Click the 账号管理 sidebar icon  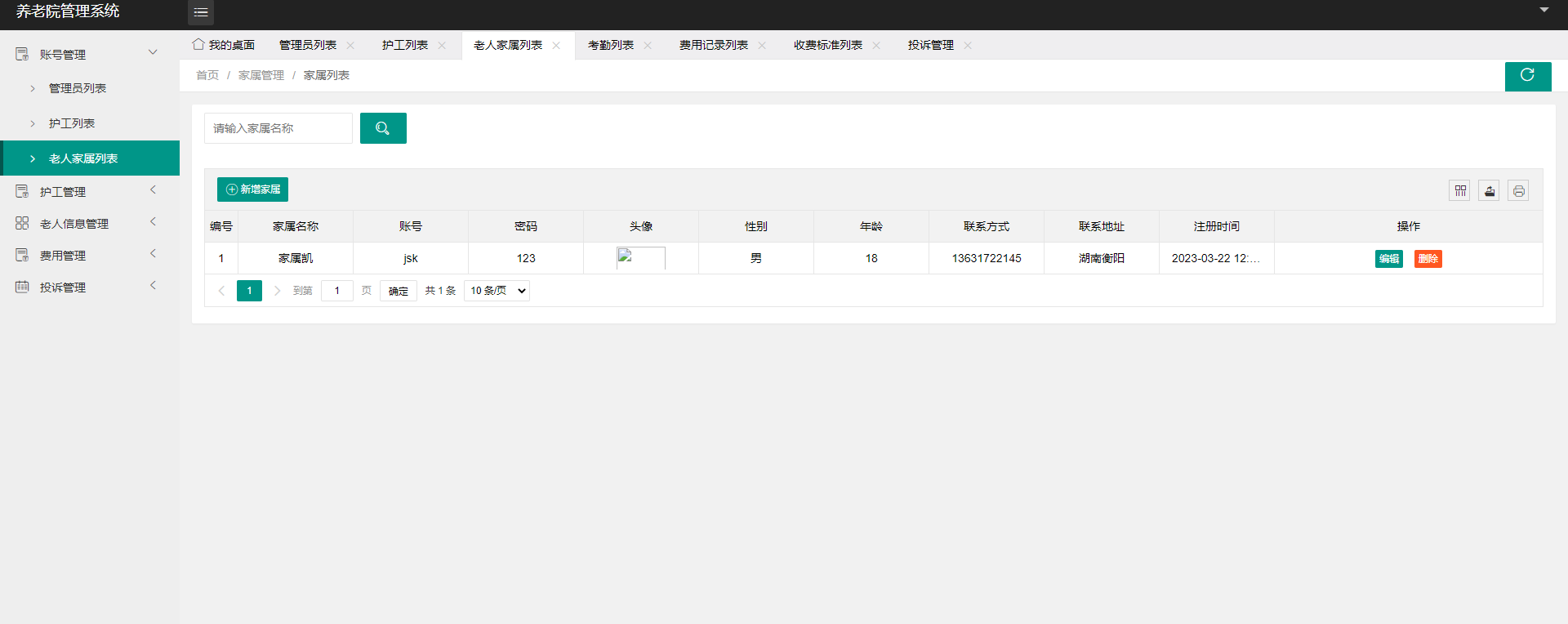coord(22,54)
